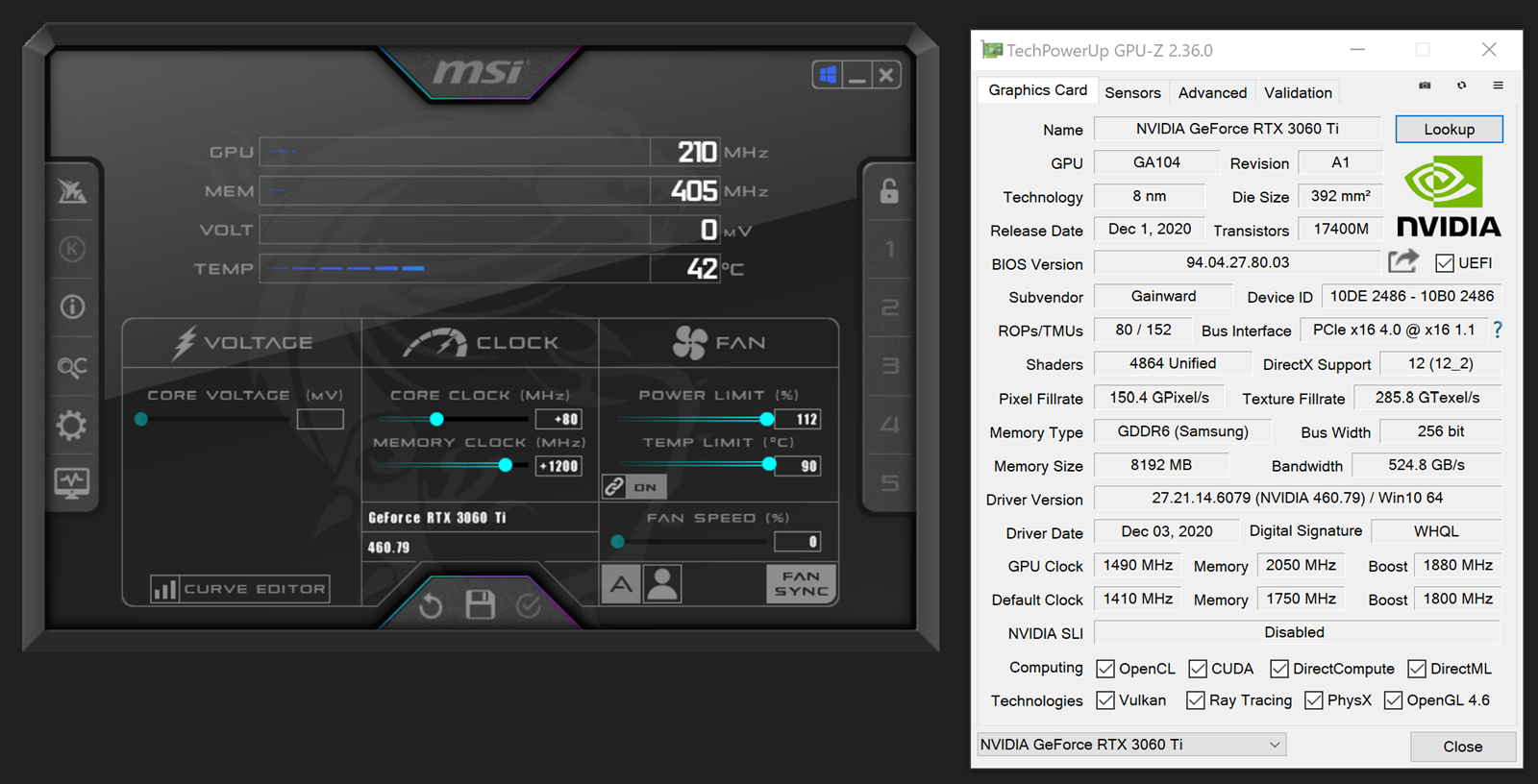Viewport: 1538px width, 784px height.
Task: Apply settings with checkmark icon
Action: (x=529, y=605)
